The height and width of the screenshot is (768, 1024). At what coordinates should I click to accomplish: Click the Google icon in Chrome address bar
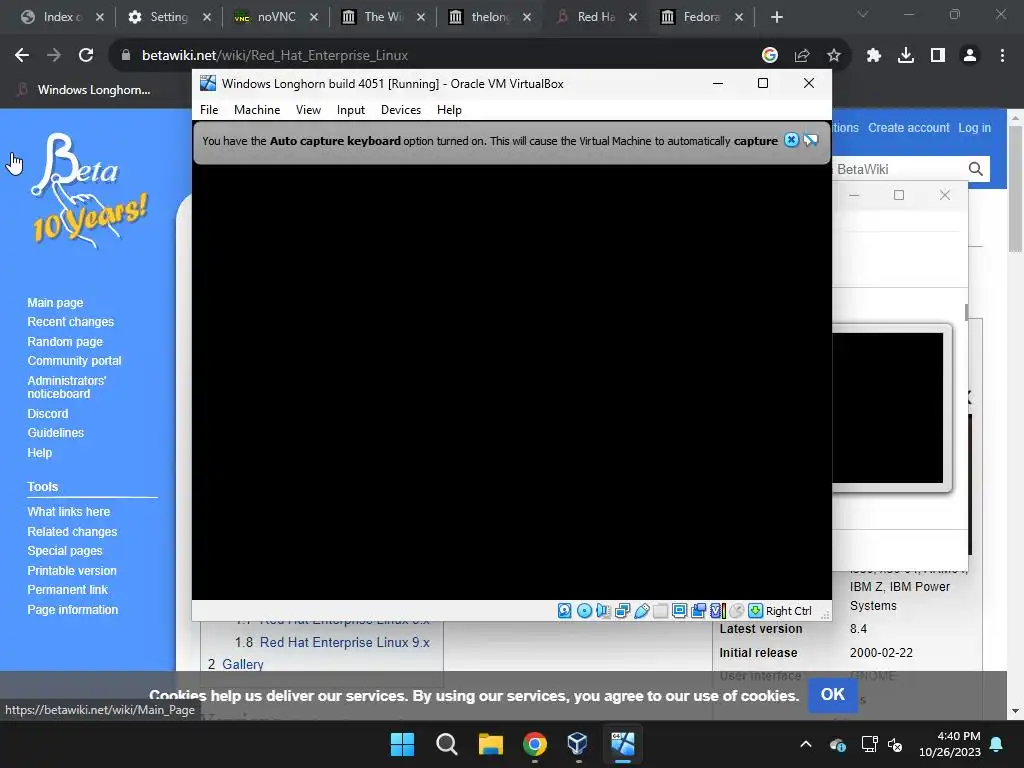[x=770, y=56]
